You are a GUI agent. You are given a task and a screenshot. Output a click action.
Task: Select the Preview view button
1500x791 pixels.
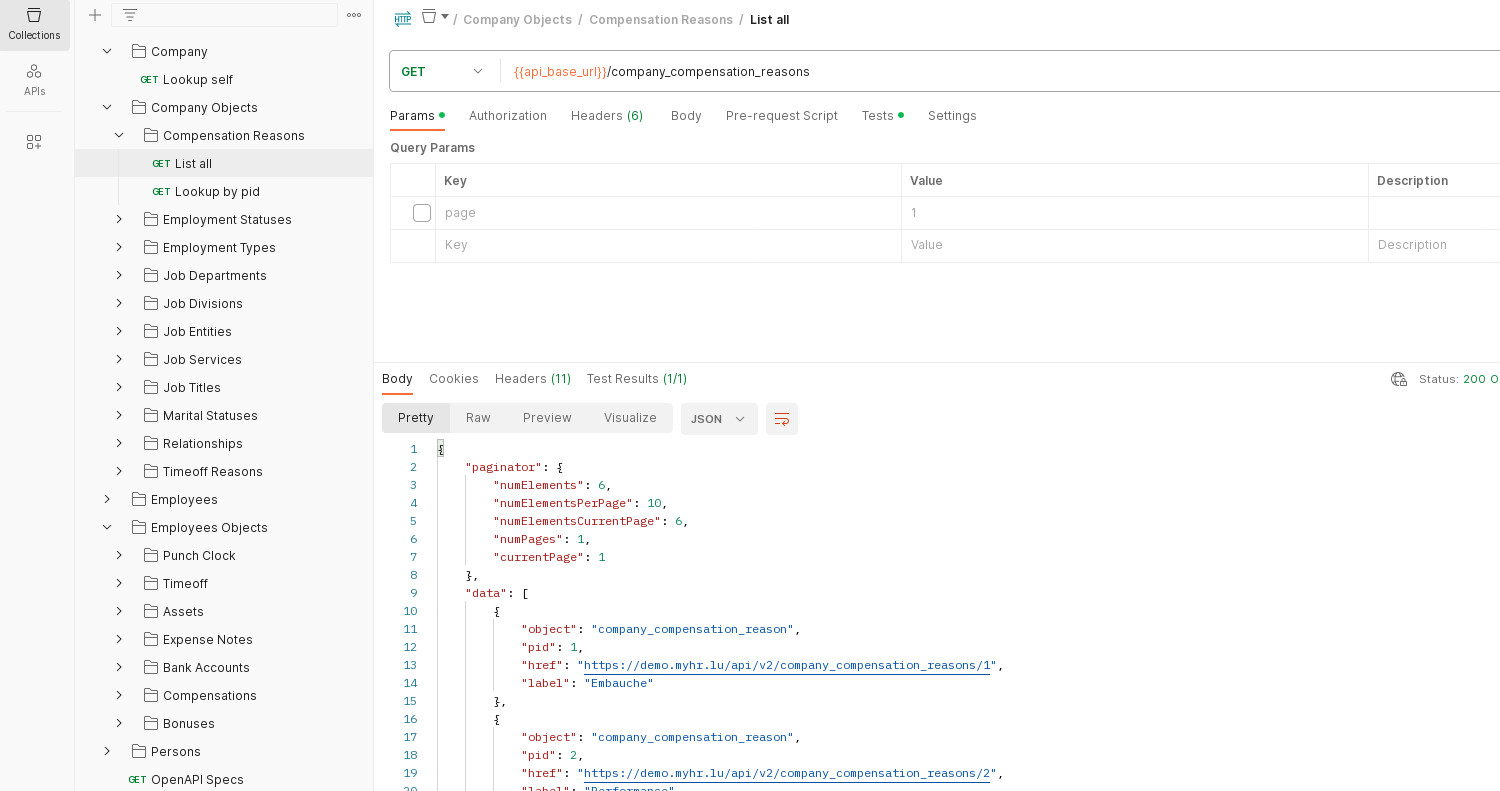click(x=547, y=418)
